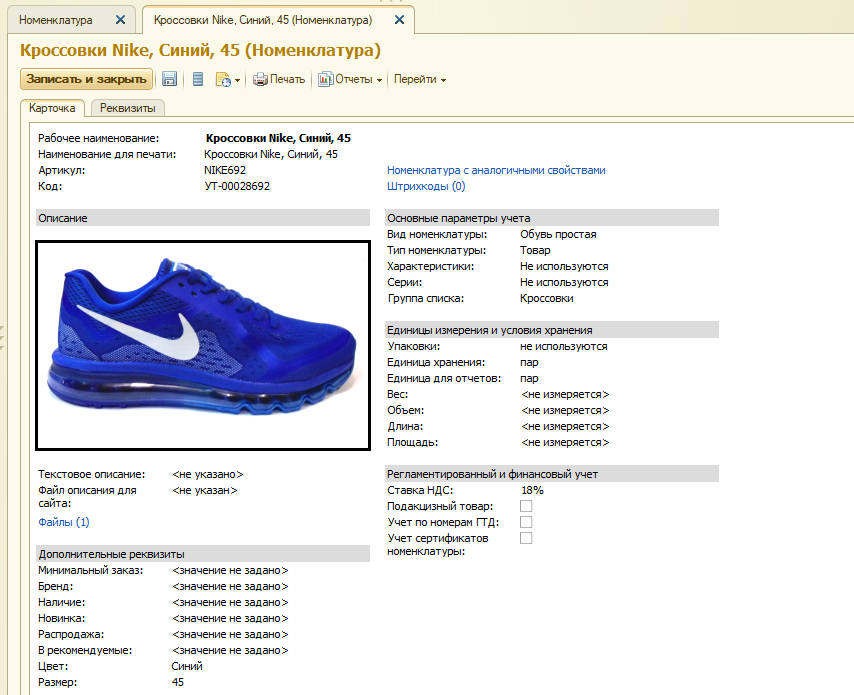Close the Номенклатура tab with its X
854x695 pixels.
(x=120, y=20)
